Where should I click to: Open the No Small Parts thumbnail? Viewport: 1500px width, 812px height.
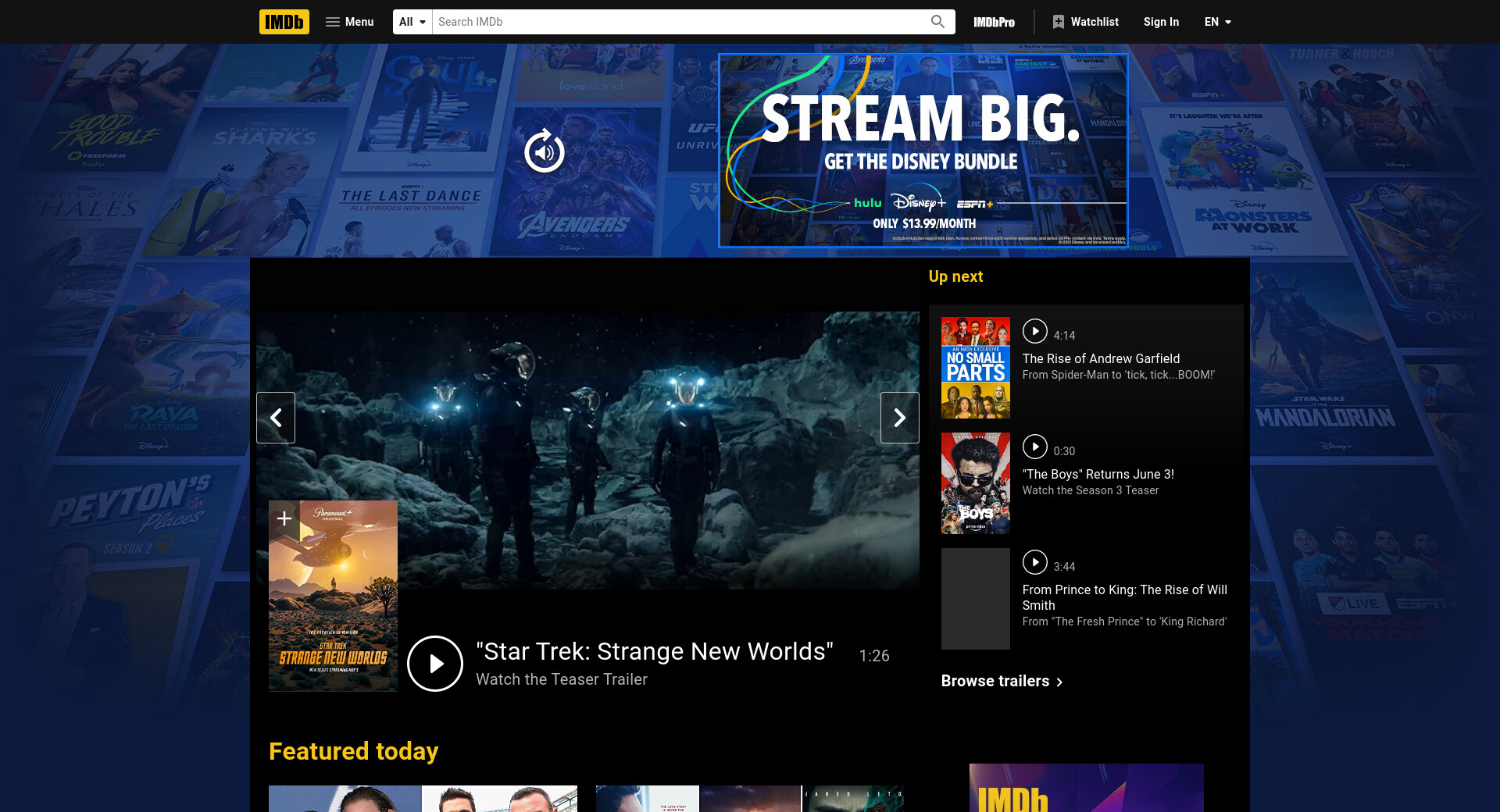976,368
